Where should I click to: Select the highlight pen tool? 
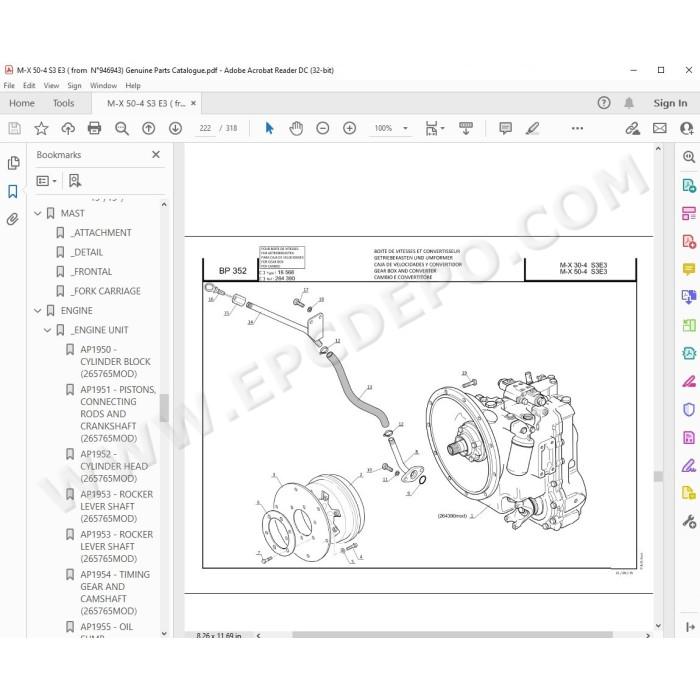532,129
